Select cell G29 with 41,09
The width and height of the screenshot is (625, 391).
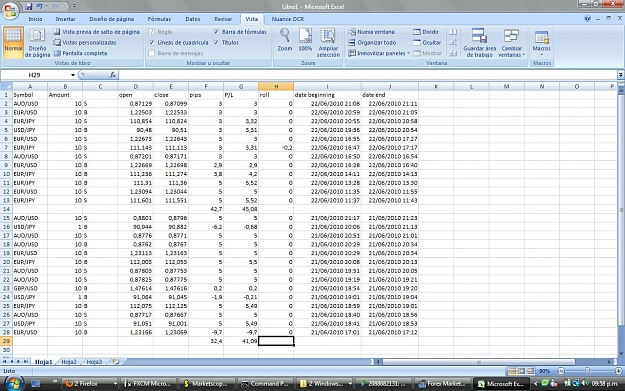pos(241,341)
